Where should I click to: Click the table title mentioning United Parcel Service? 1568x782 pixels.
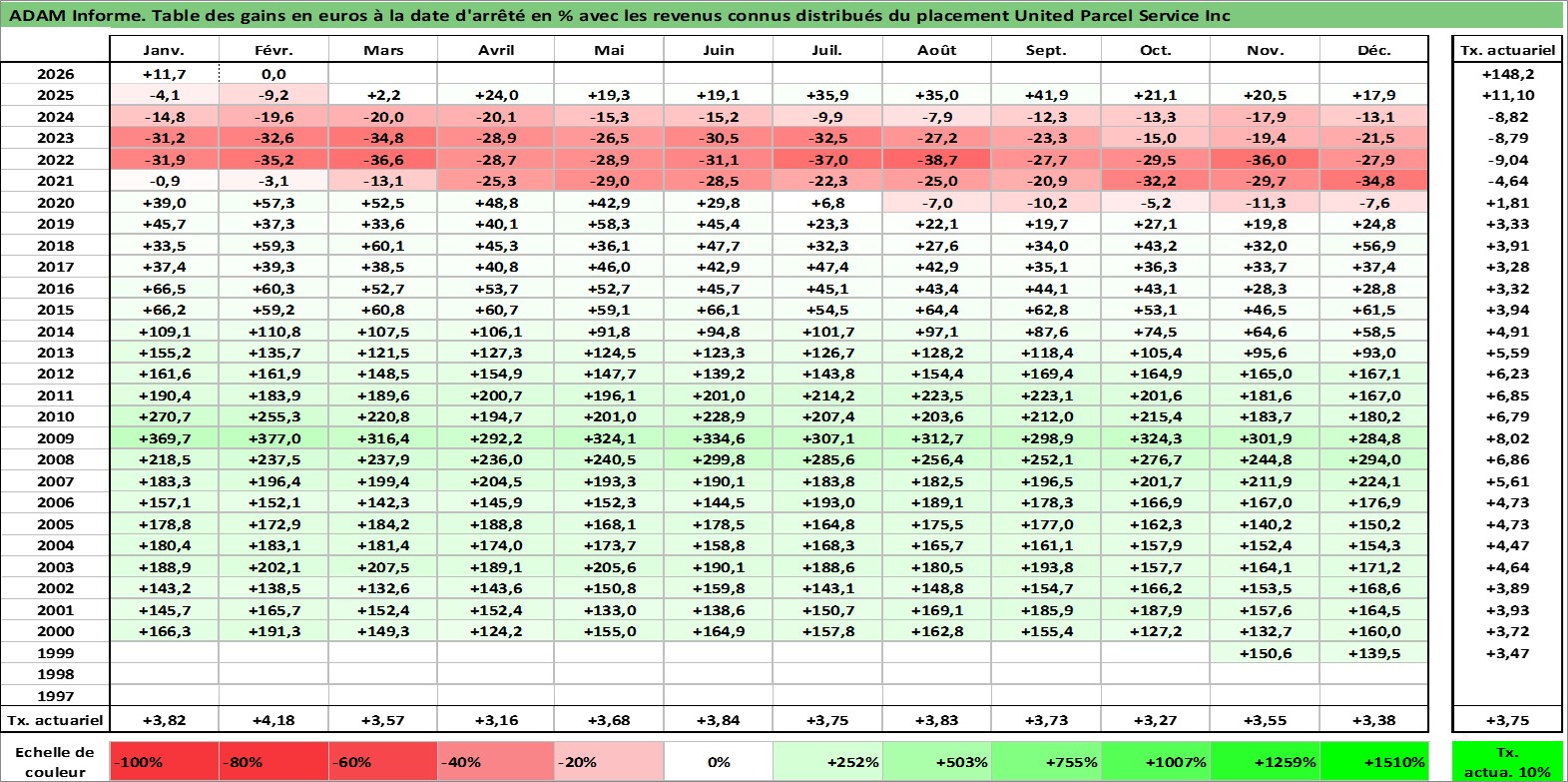point(619,15)
